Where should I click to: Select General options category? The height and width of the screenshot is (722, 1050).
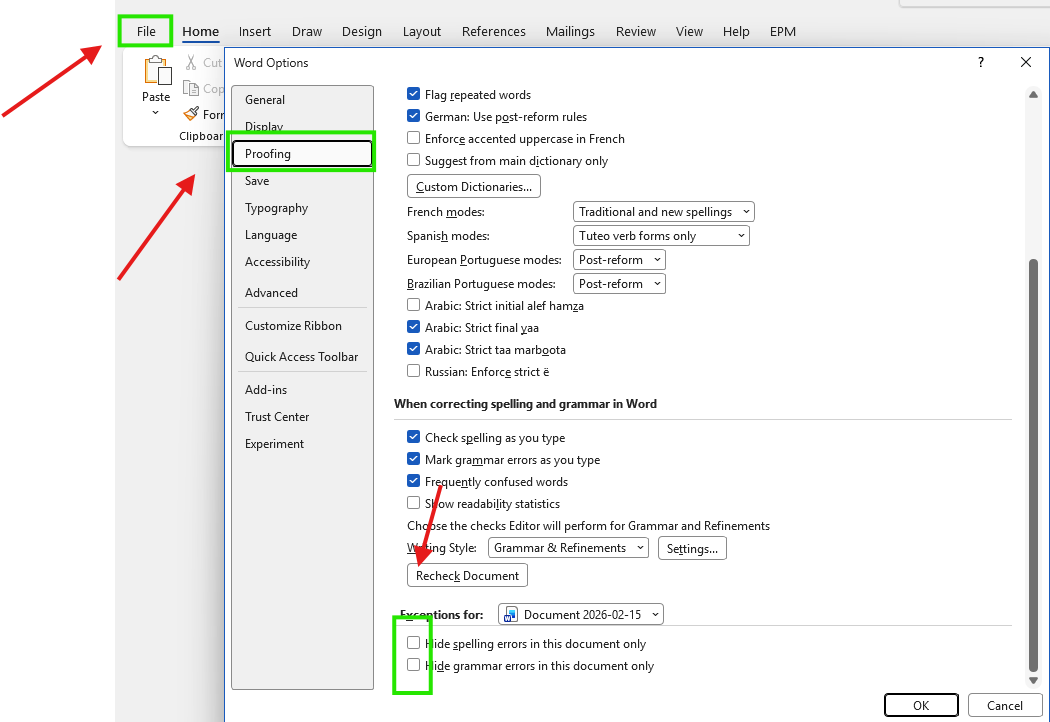(302, 100)
